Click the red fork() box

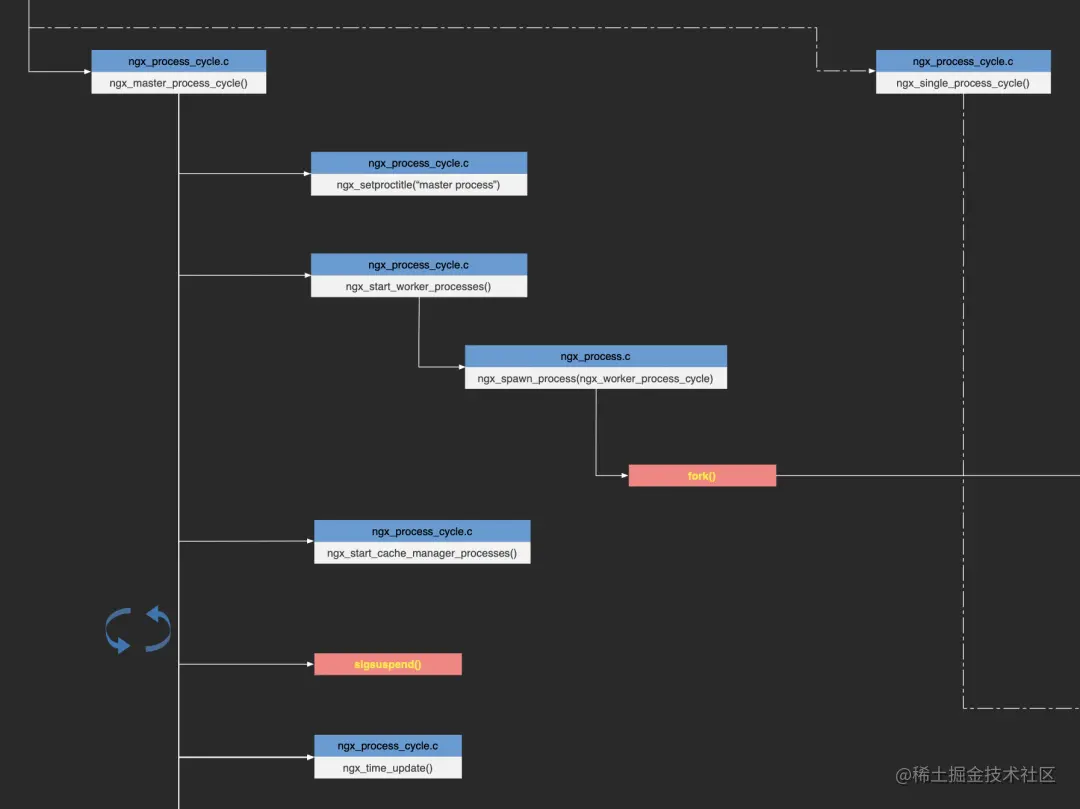(702, 476)
